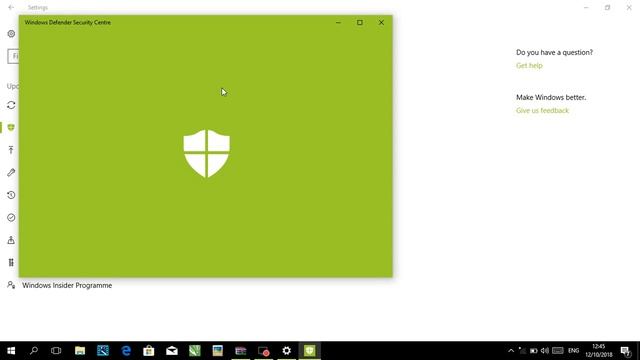Open Action Center notifications icon

[x=626, y=351]
